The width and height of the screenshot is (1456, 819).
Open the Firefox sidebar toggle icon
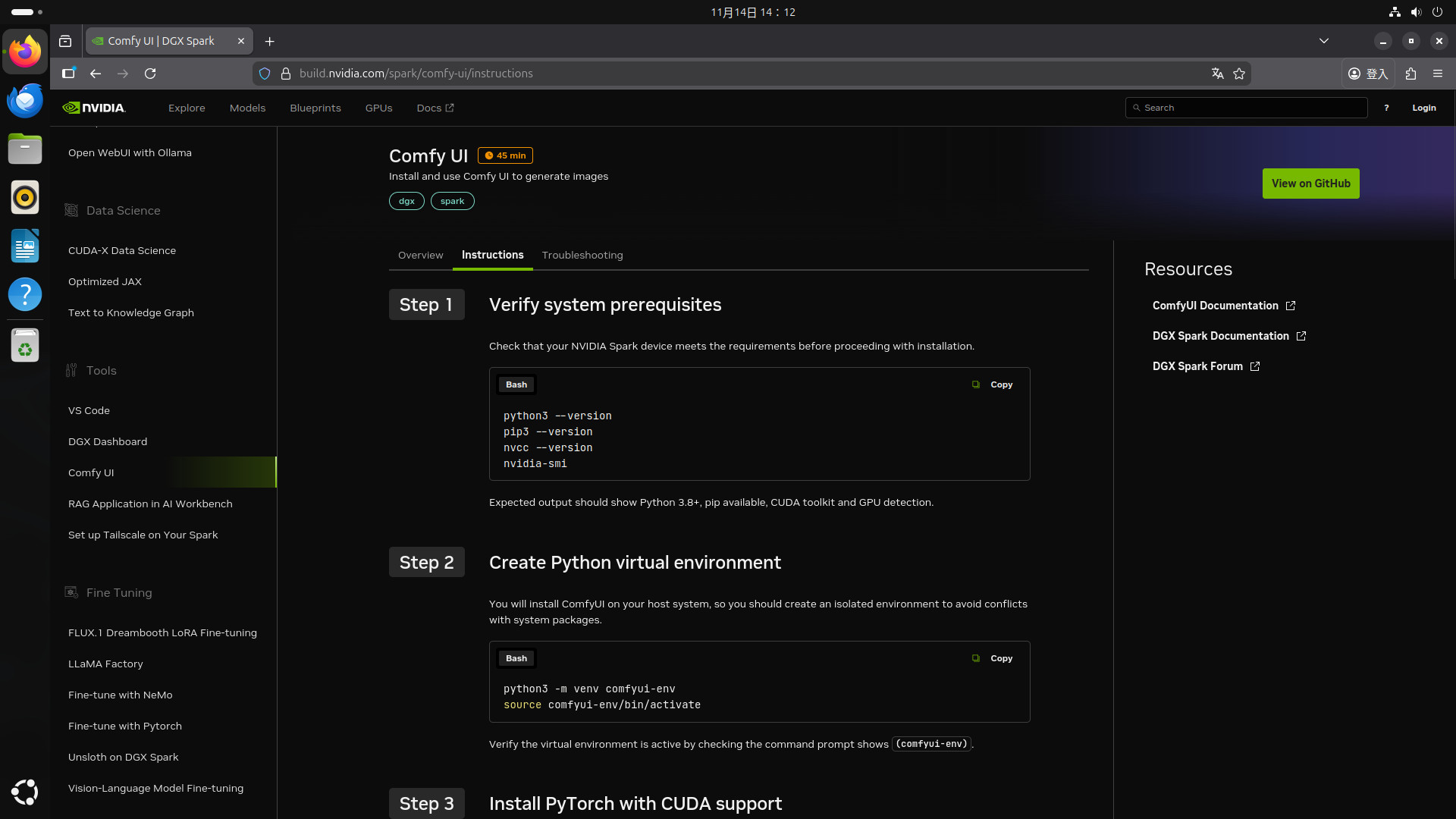click(68, 74)
